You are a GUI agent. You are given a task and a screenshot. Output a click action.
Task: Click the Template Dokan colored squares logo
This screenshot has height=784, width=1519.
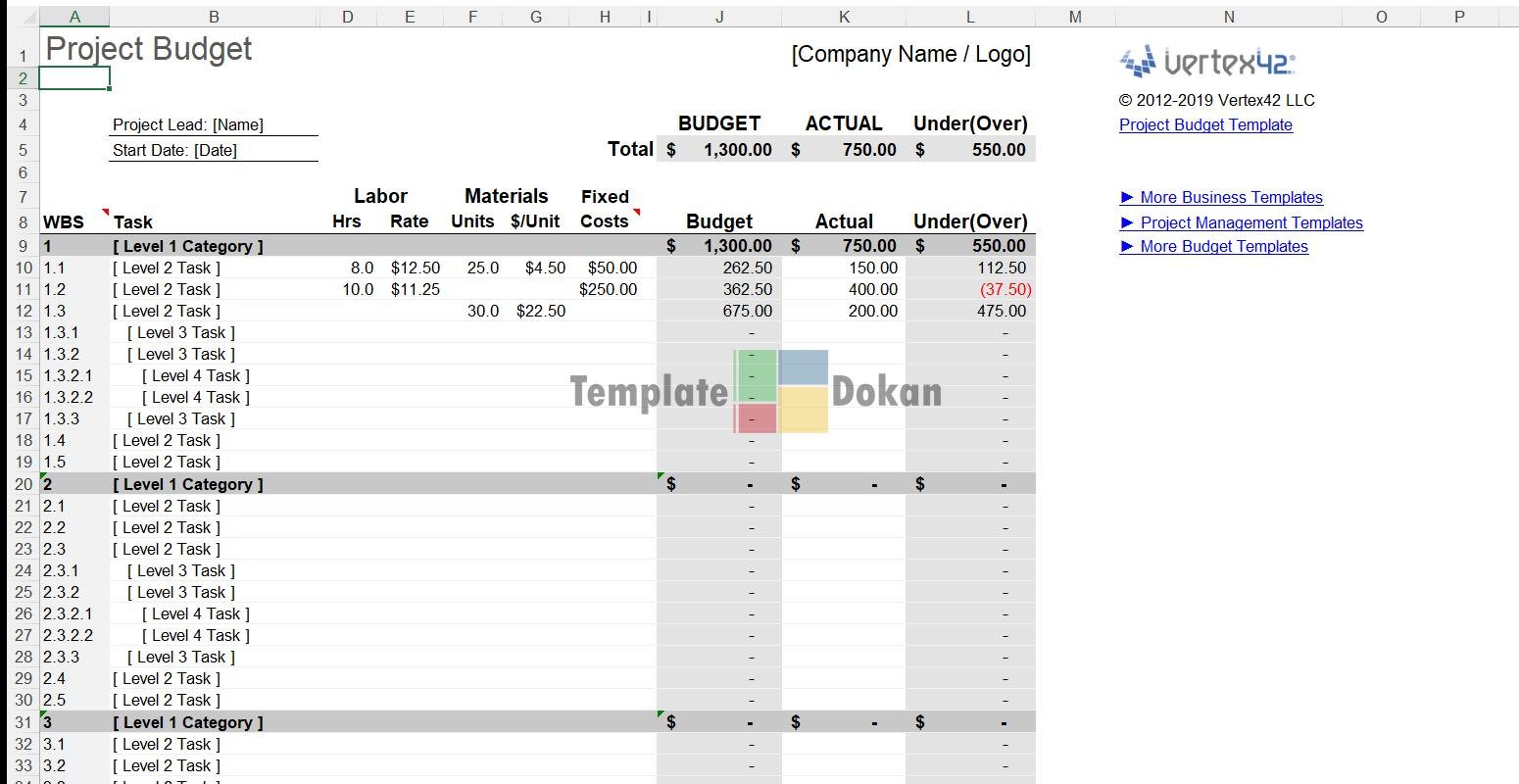coord(780,391)
